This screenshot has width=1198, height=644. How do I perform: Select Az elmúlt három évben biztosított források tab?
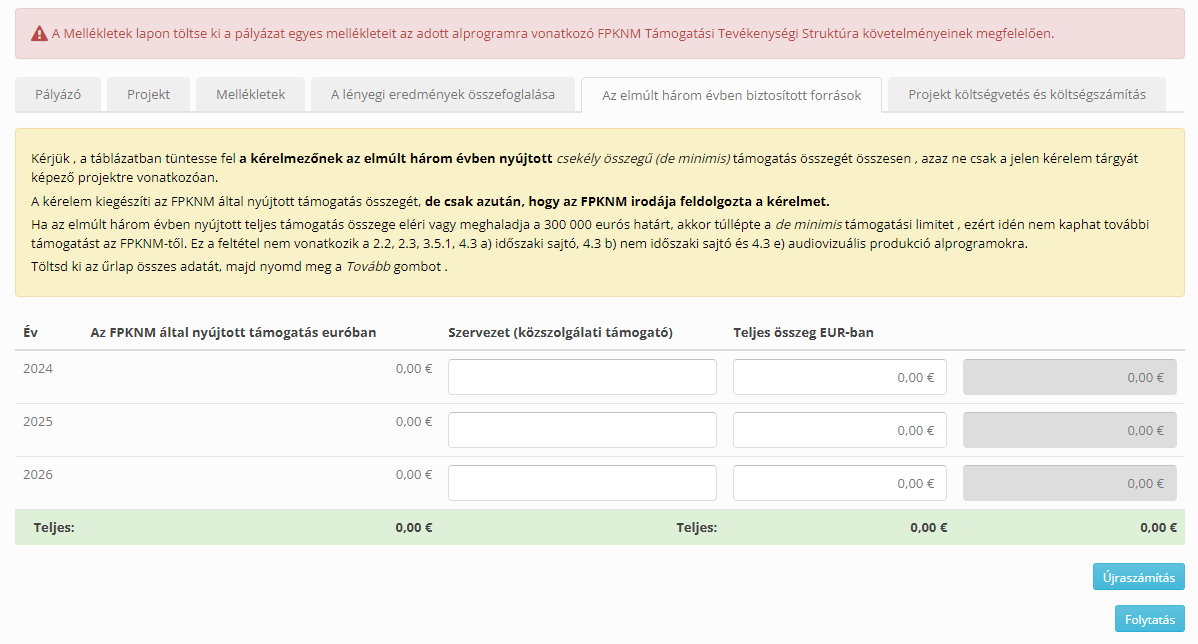click(731, 95)
